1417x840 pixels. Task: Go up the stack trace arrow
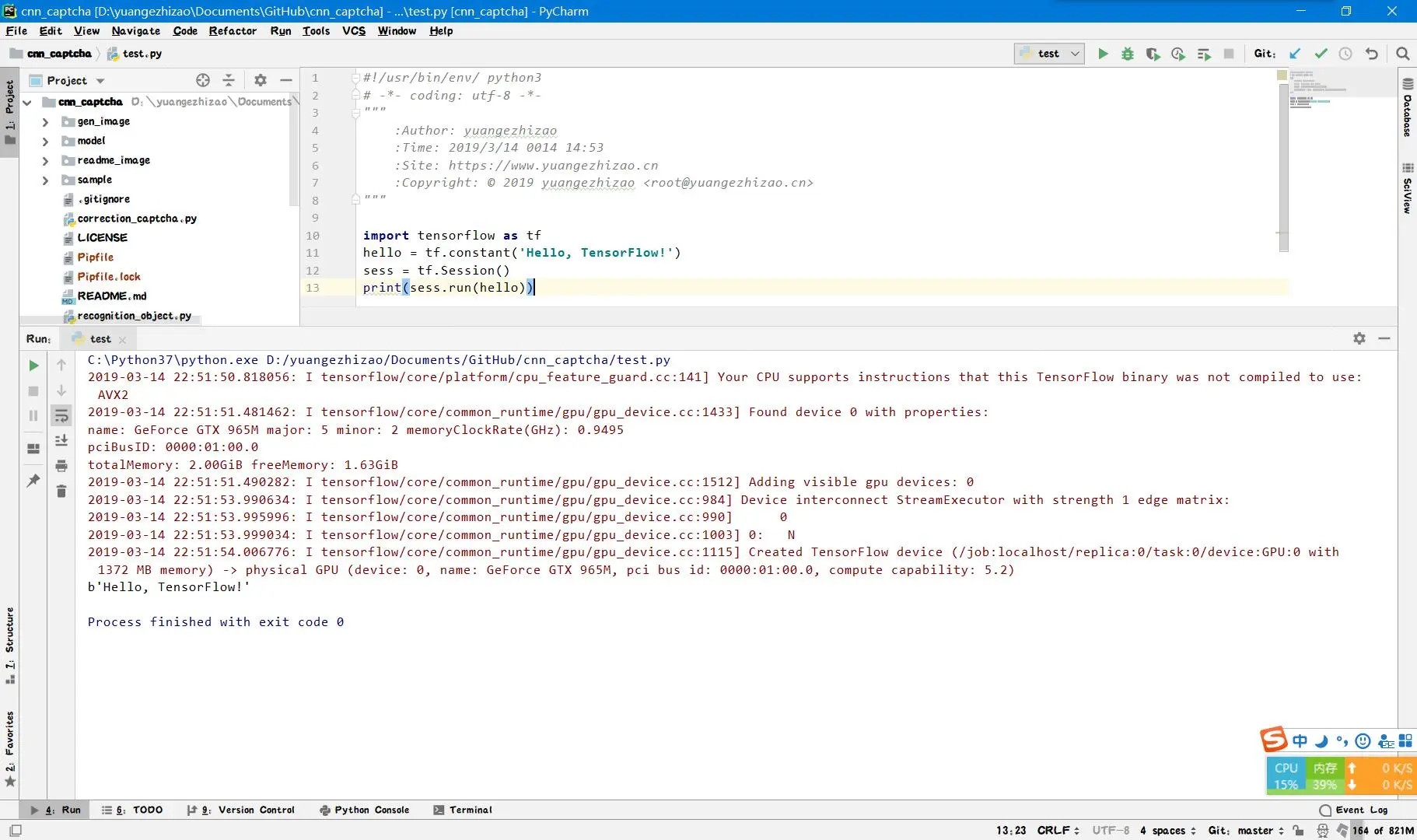pos(61,366)
